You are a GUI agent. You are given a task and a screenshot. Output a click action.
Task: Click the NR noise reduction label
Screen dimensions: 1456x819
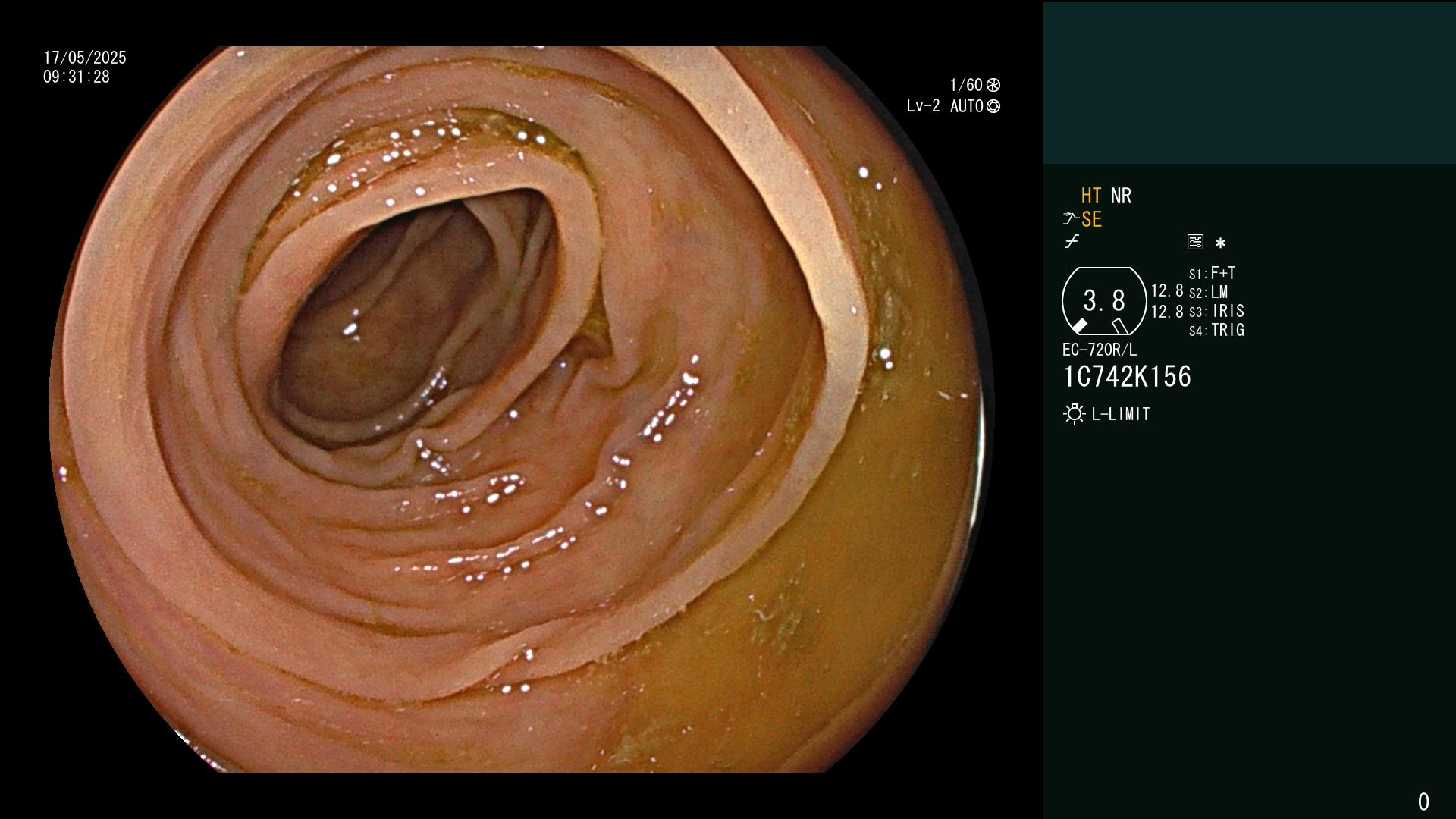pyautogui.click(x=1121, y=196)
